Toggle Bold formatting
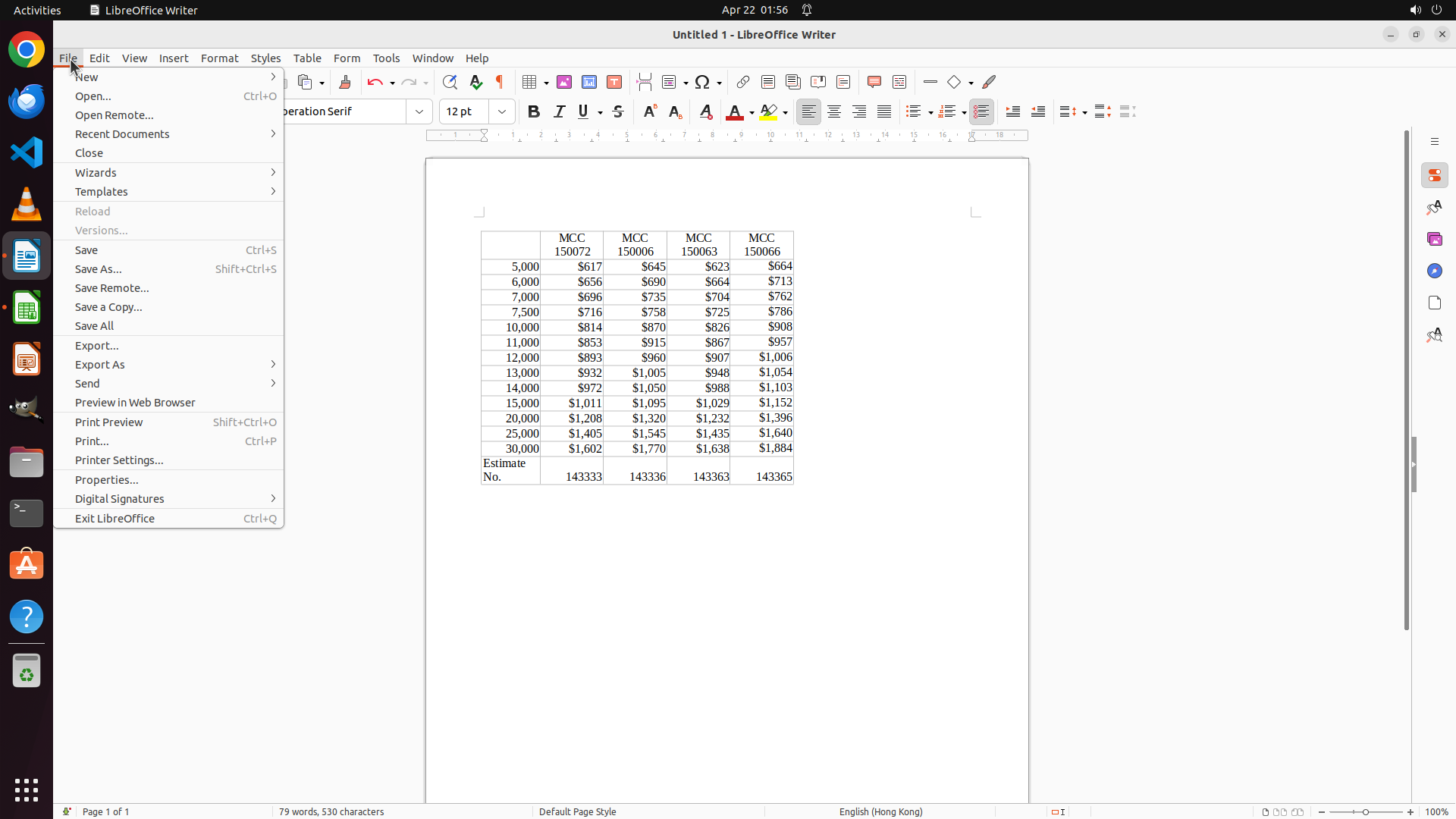 coord(534,111)
